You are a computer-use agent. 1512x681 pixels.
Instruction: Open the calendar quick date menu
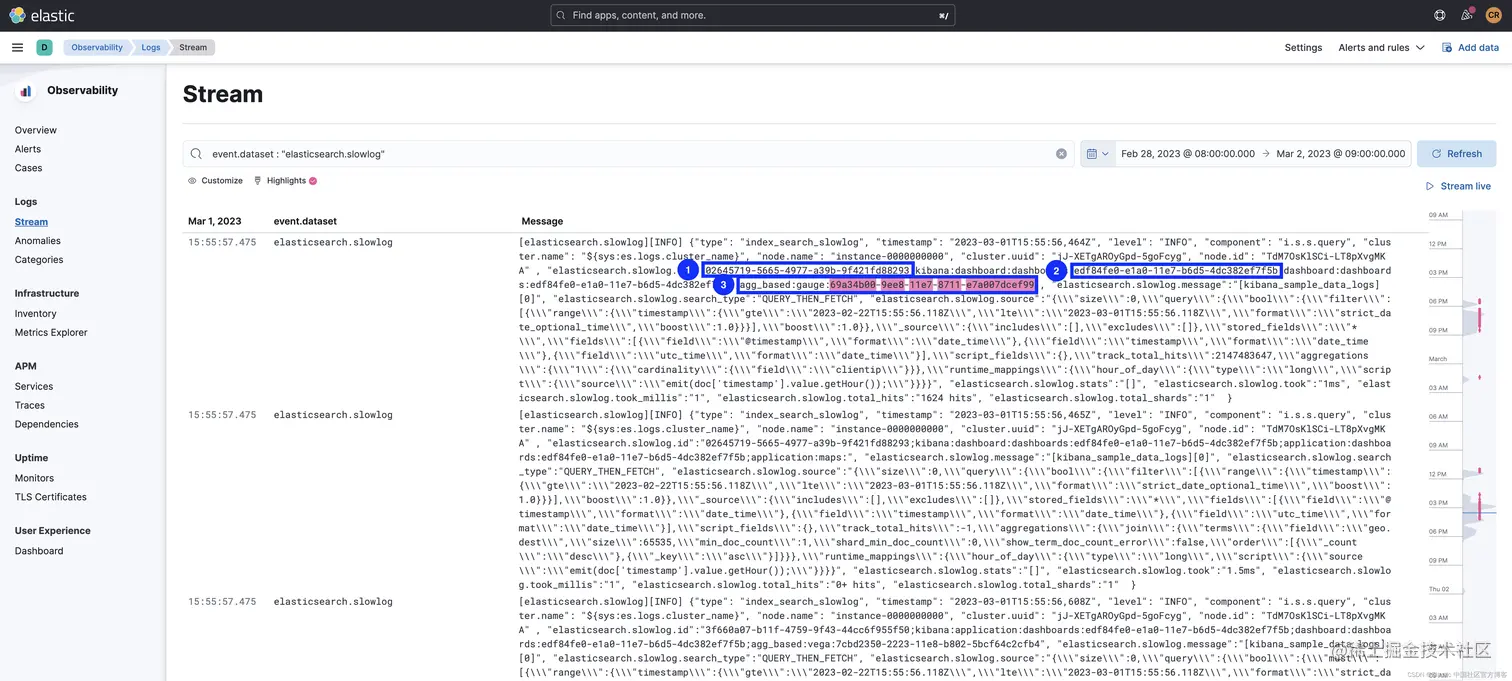1097,154
